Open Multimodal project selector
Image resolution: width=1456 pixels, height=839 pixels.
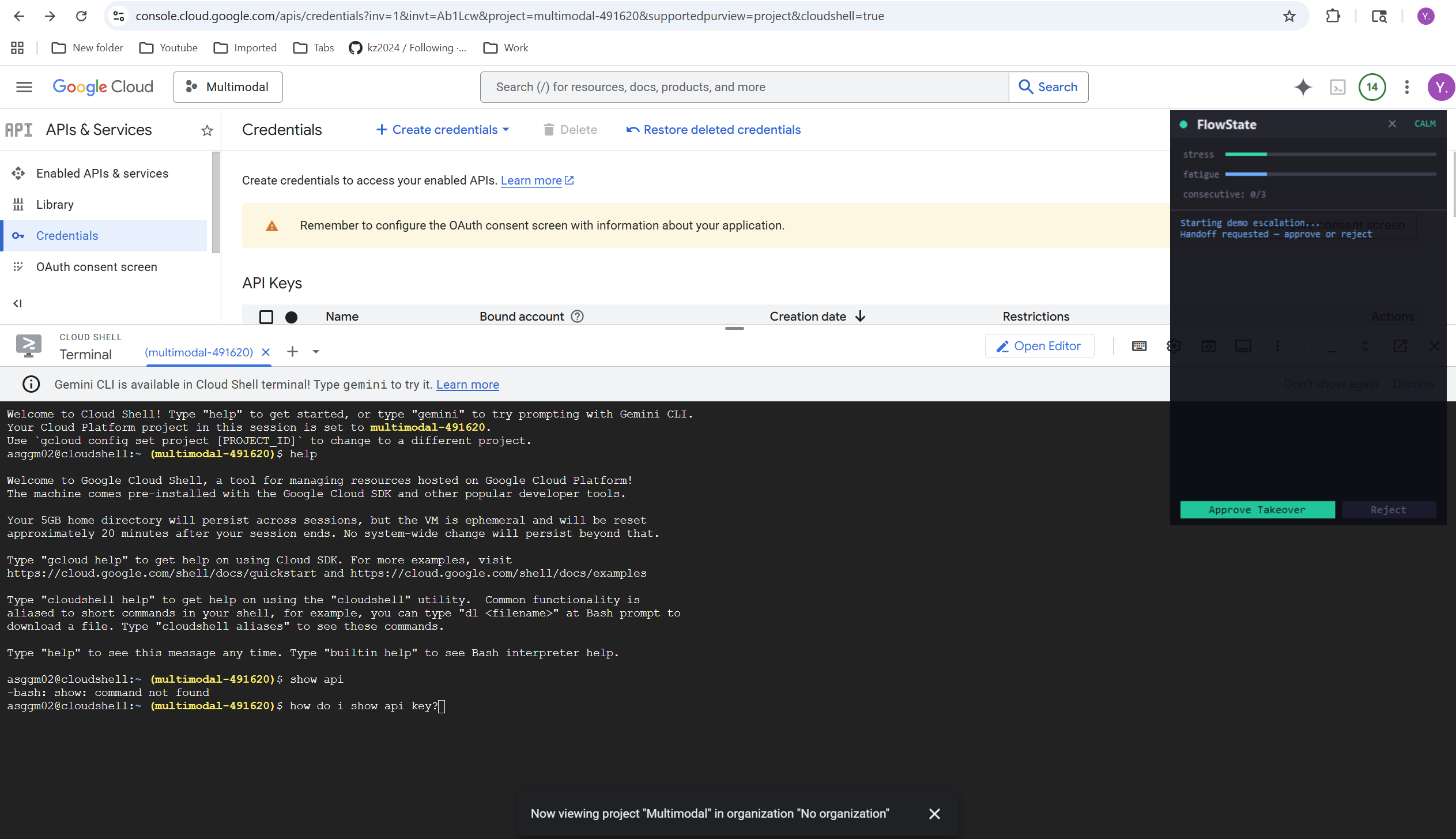tap(228, 87)
